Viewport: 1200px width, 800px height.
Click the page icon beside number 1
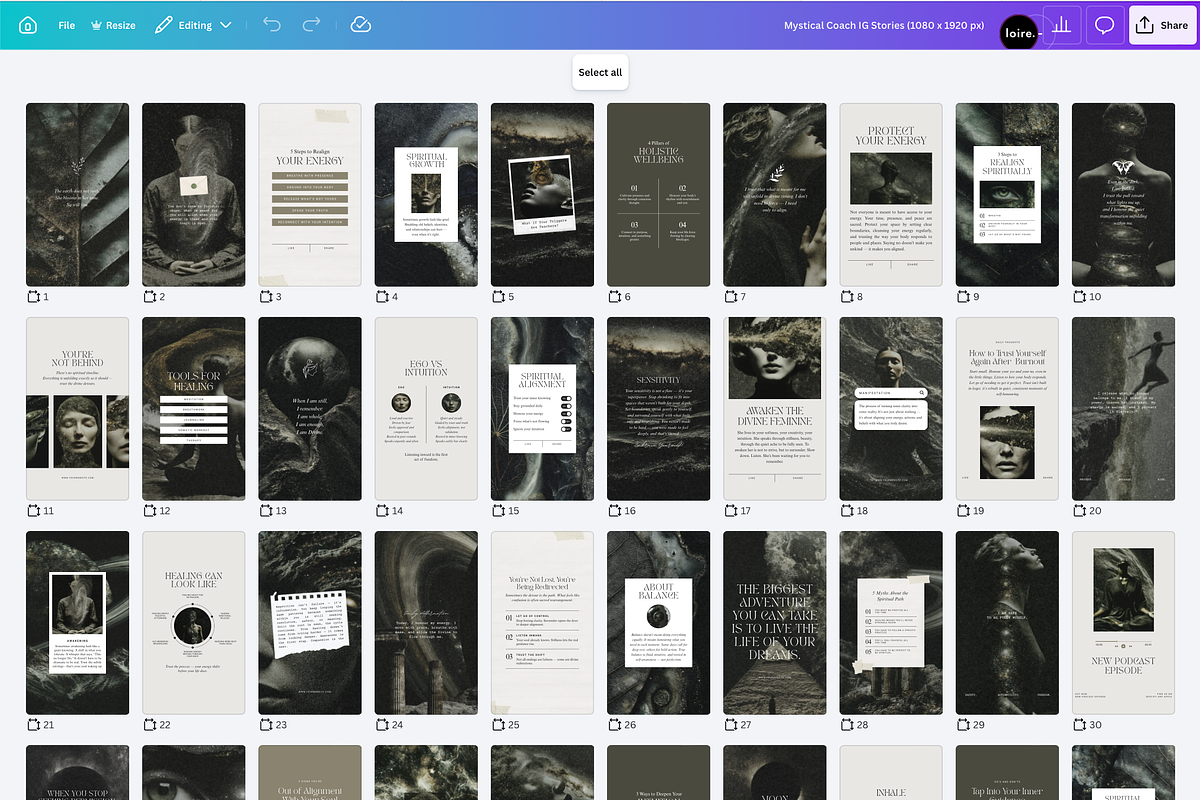tap(33, 297)
